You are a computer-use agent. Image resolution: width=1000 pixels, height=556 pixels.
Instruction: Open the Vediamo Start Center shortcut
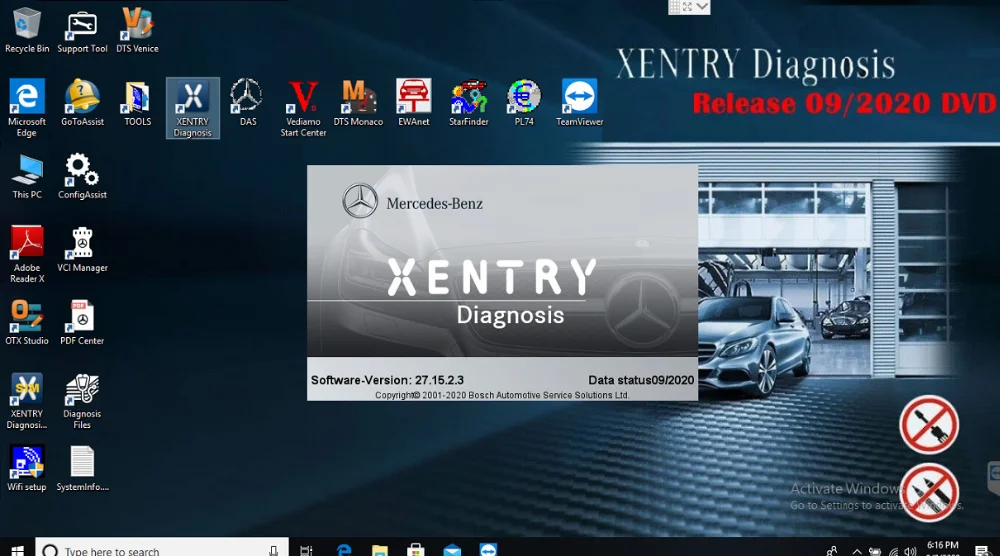tap(303, 108)
